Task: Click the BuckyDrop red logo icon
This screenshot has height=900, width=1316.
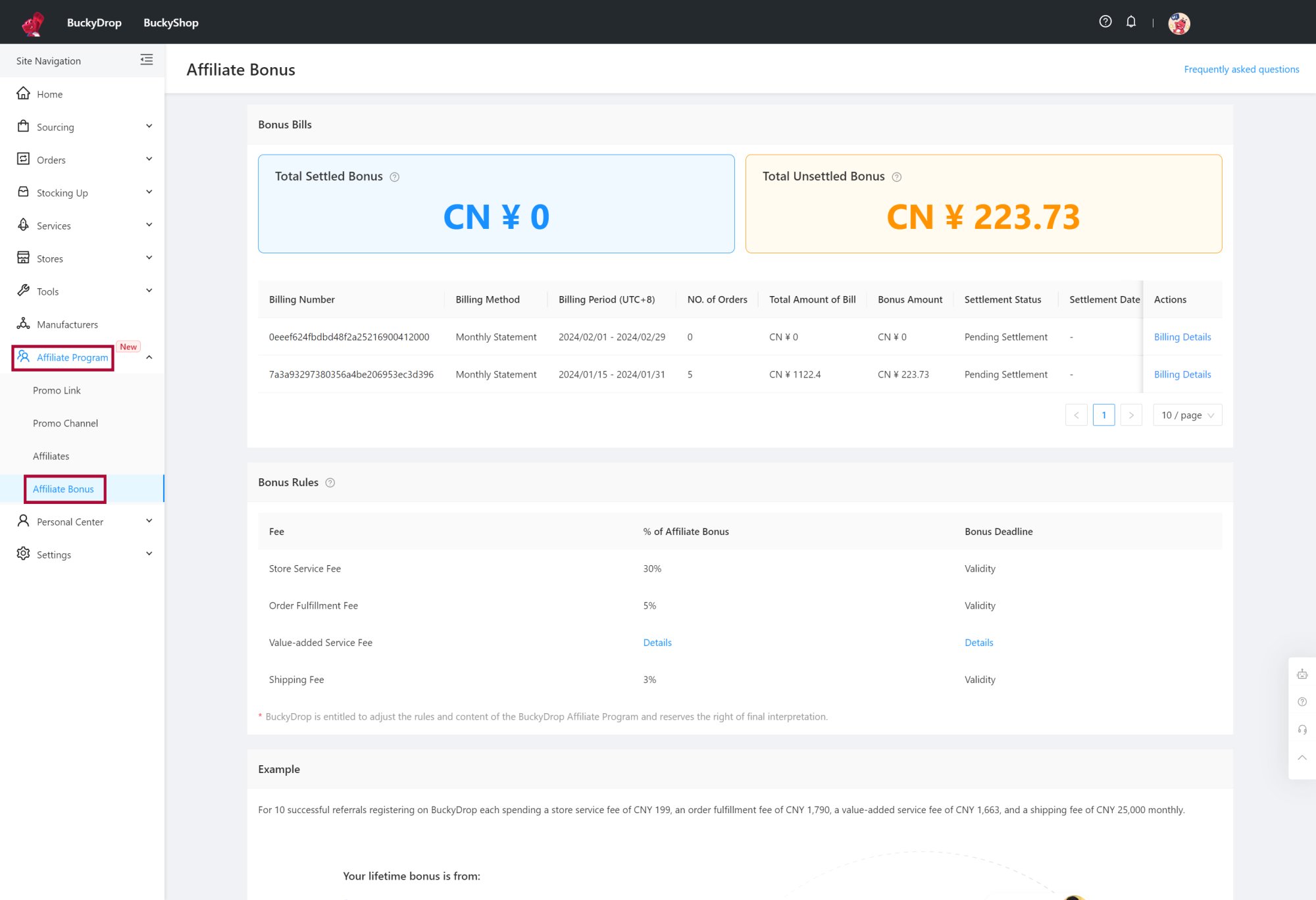Action: pyautogui.click(x=33, y=24)
